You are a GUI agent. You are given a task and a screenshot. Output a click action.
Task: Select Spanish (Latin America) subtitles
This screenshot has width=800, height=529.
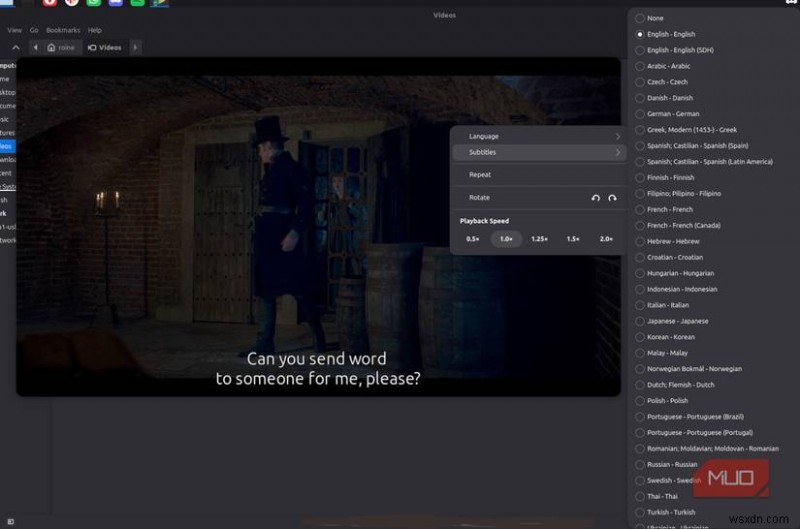click(x=704, y=162)
